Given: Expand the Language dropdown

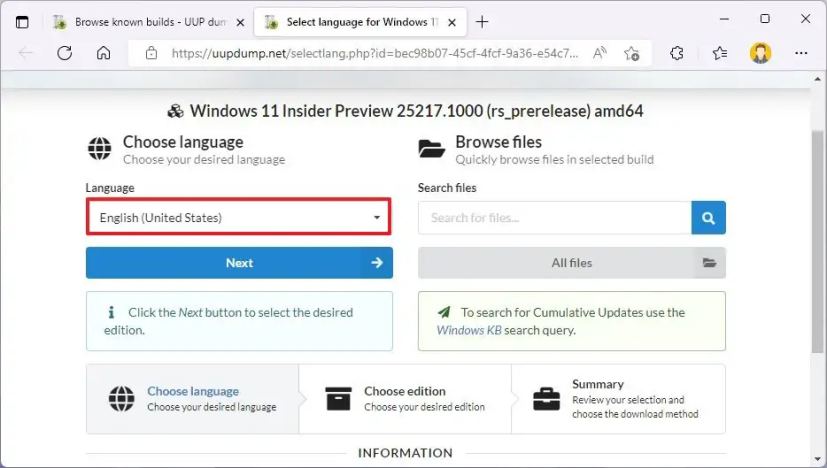Looking at the screenshot, I should coord(239,217).
